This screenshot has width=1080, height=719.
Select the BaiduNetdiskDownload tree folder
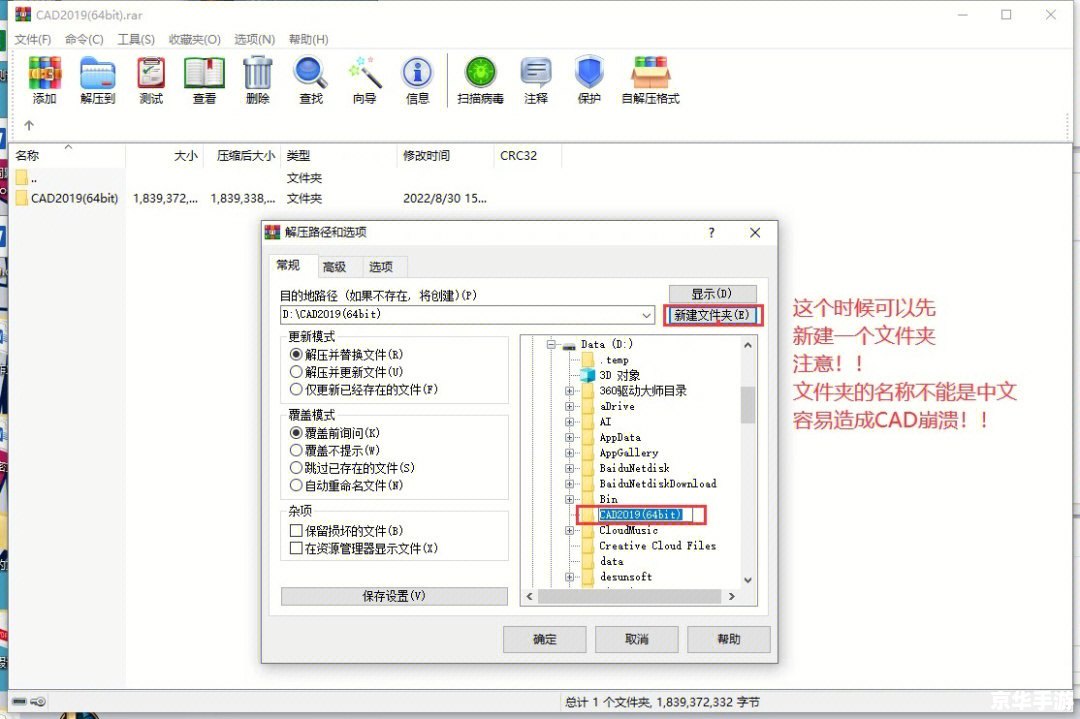[658, 483]
